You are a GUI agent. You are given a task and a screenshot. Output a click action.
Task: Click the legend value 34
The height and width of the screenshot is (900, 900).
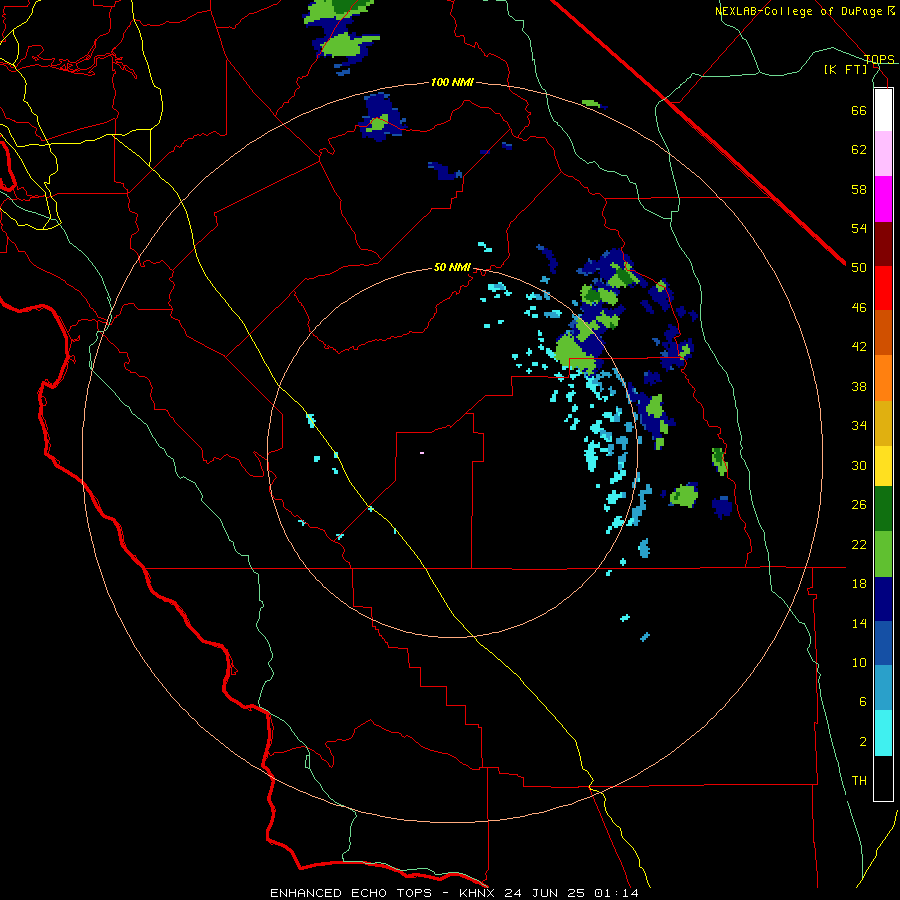(859, 426)
